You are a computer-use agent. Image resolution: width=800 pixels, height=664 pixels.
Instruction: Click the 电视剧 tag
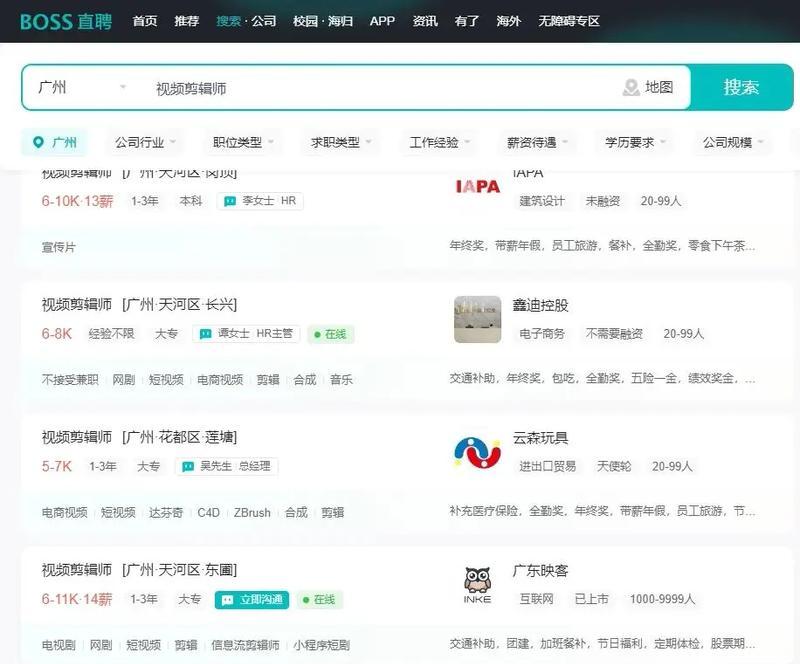point(59,645)
